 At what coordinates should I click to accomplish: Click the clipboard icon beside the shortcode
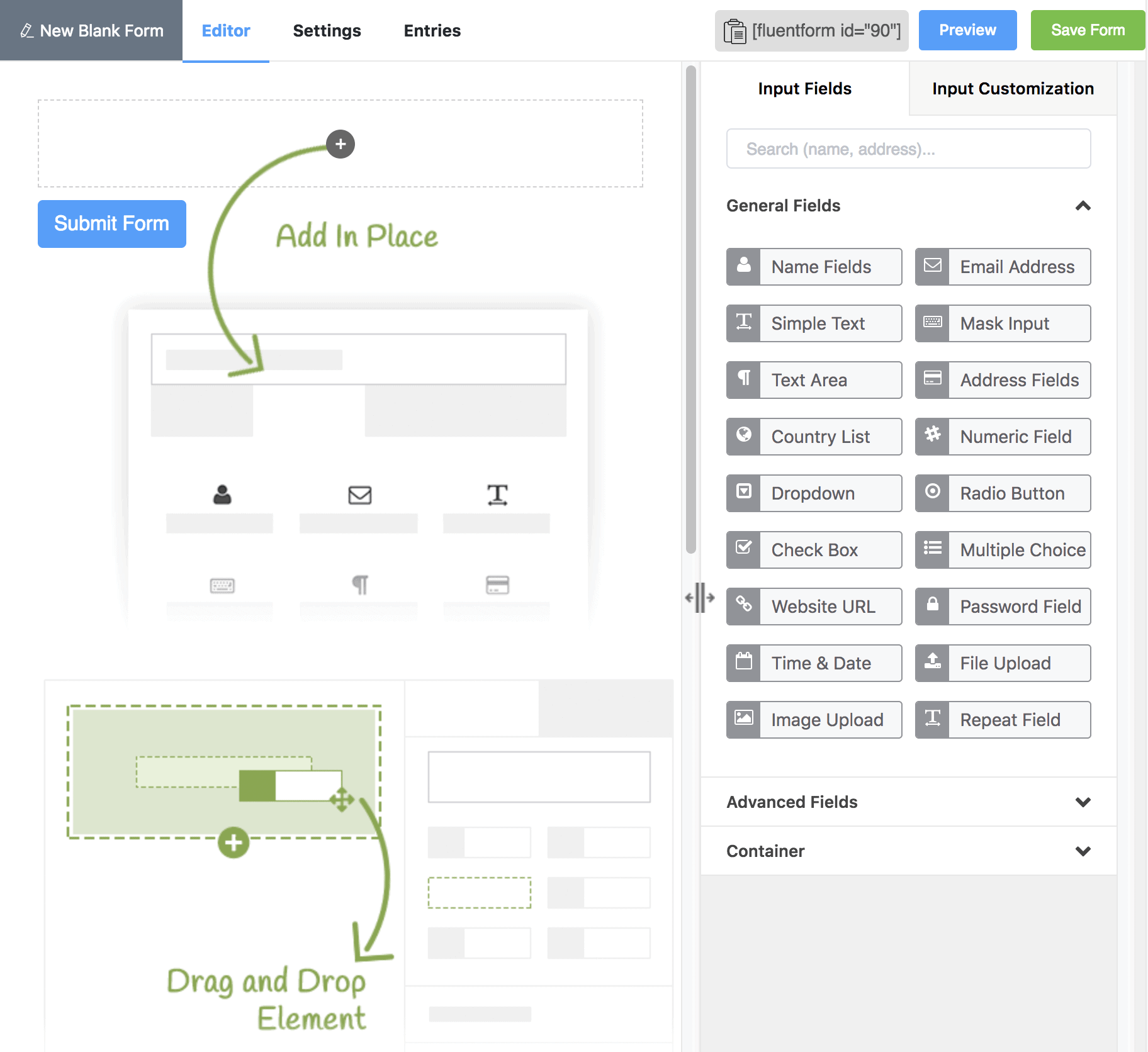[734, 31]
